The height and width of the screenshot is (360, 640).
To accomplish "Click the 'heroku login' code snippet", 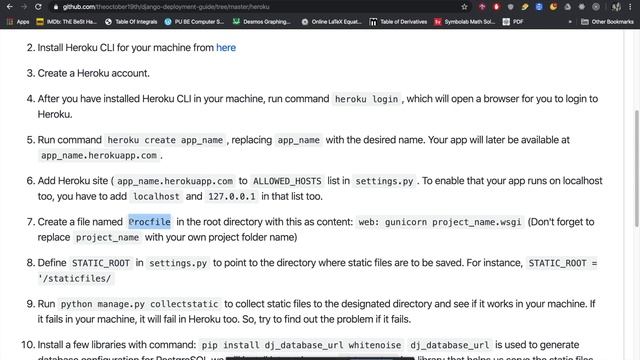I will click(366, 99).
